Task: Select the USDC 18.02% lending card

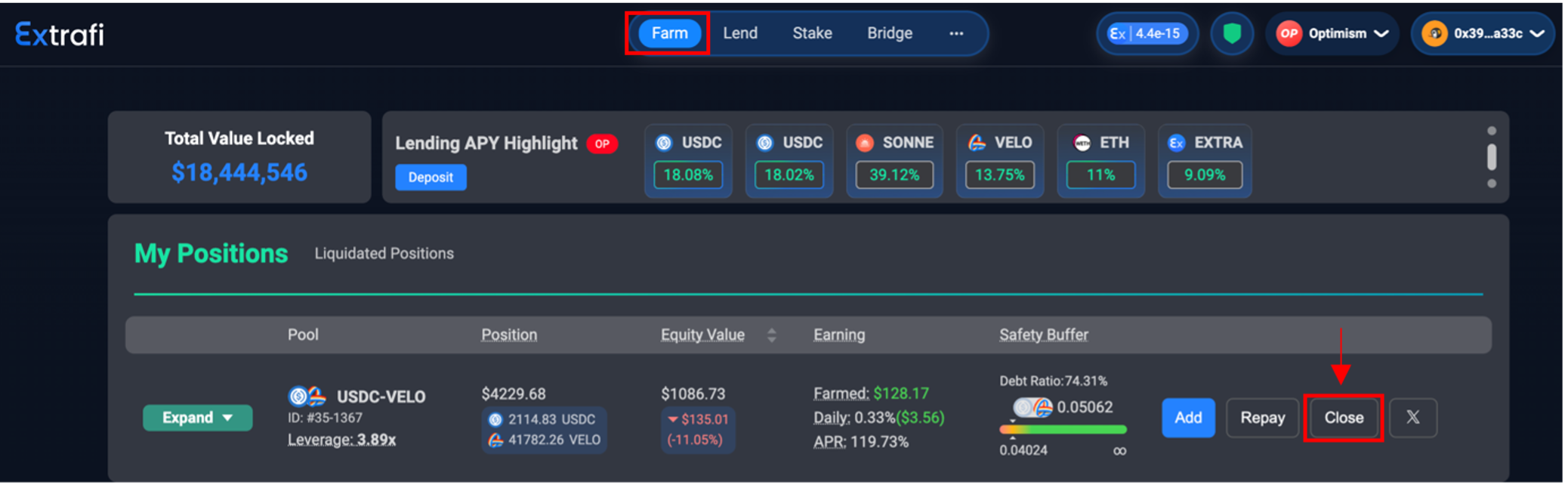Action: (x=789, y=160)
